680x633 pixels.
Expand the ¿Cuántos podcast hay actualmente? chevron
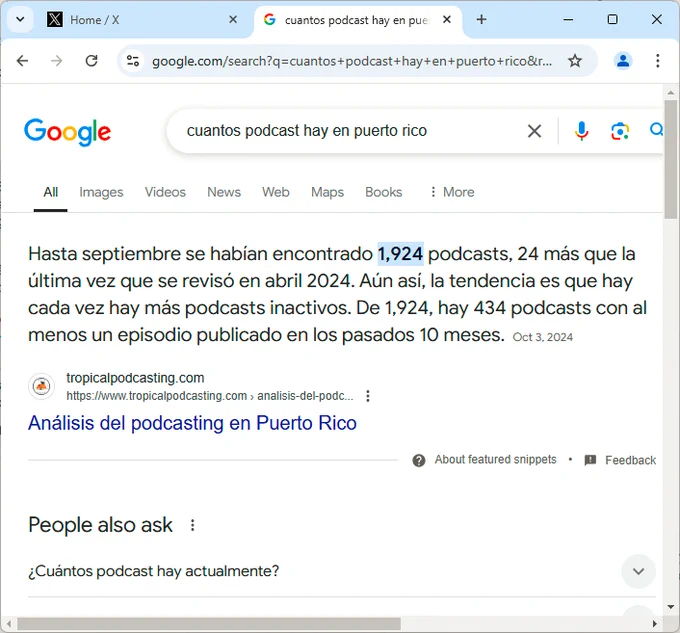638,571
